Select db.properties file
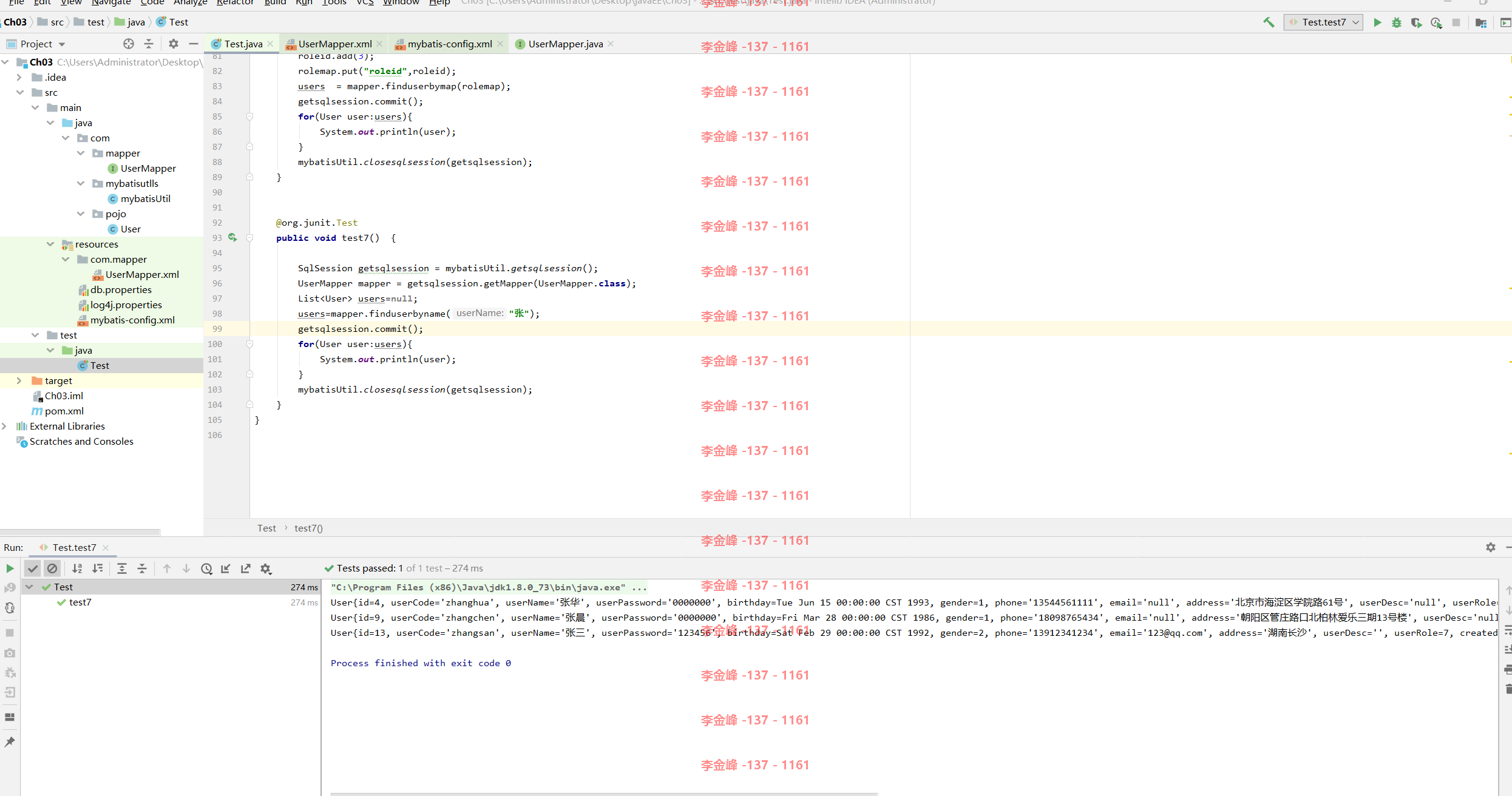The height and width of the screenshot is (796, 1512). click(121, 289)
